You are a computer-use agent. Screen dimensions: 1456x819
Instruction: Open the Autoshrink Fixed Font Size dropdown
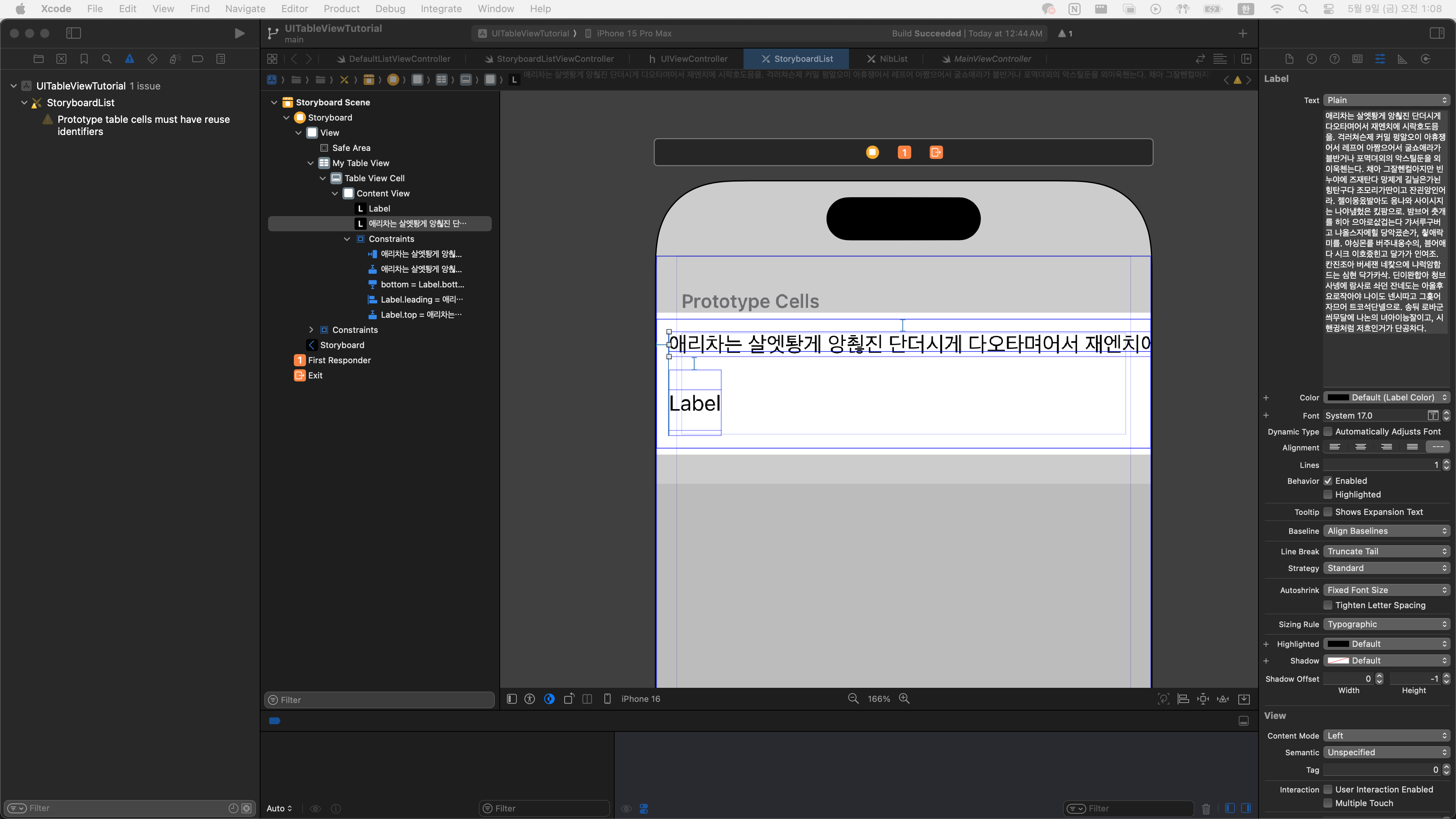click(x=1387, y=590)
